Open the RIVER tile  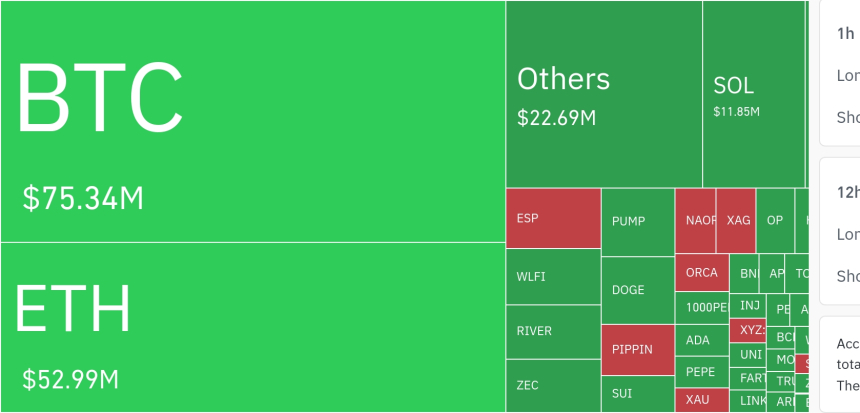(x=552, y=331)
